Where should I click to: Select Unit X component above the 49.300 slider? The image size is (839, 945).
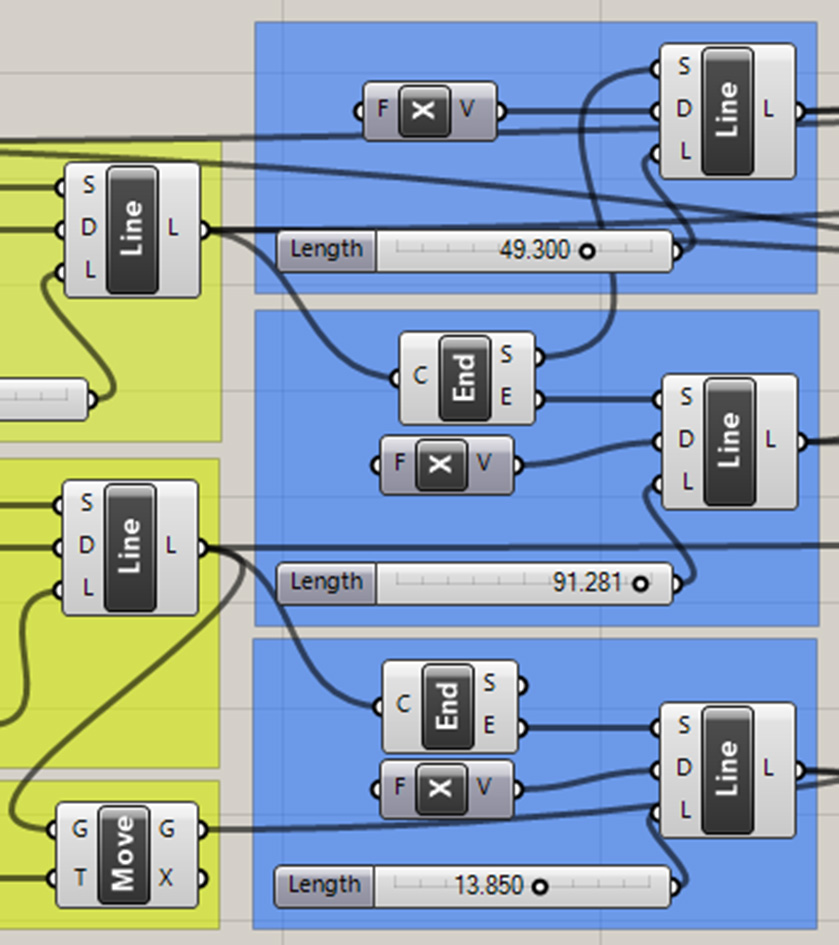click(x=424, y=111)
